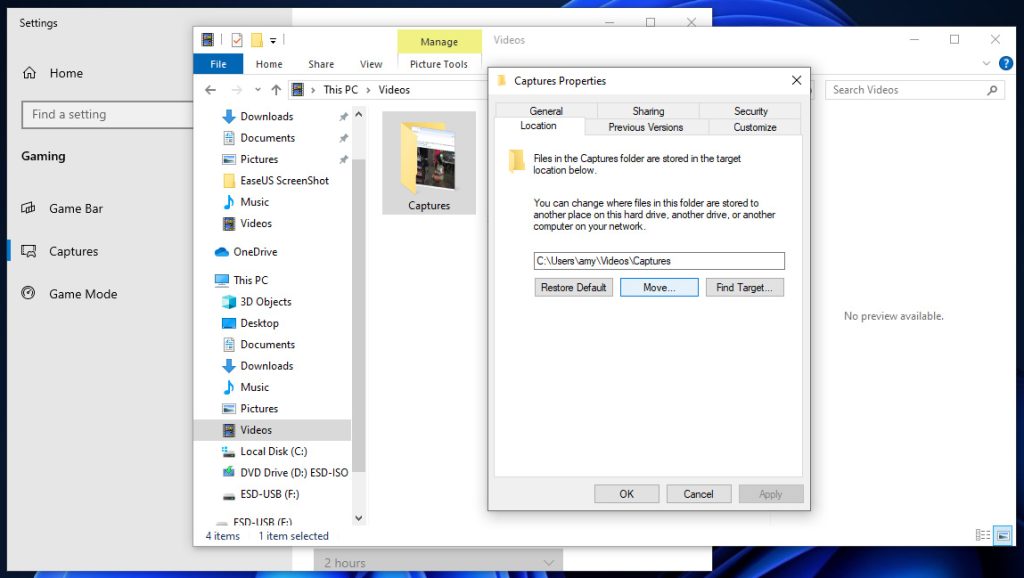1024x578 pixels.
Task: Open Pictures under This PC
Action: click(x=259, y=409)
